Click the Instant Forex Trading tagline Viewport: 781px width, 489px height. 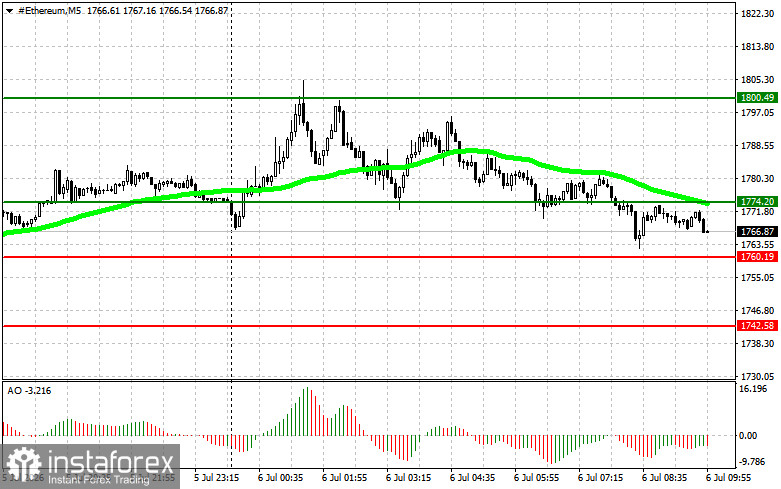pyautogui.click(x=99, y=480)
